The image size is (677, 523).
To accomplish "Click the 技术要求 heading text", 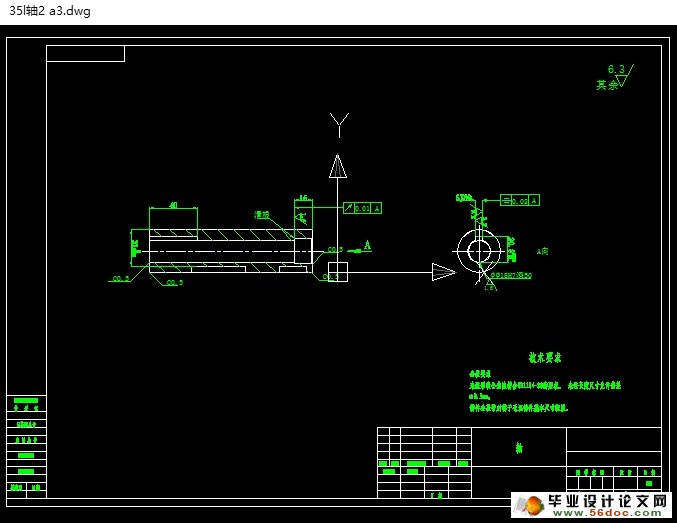I will click(545, 357).
